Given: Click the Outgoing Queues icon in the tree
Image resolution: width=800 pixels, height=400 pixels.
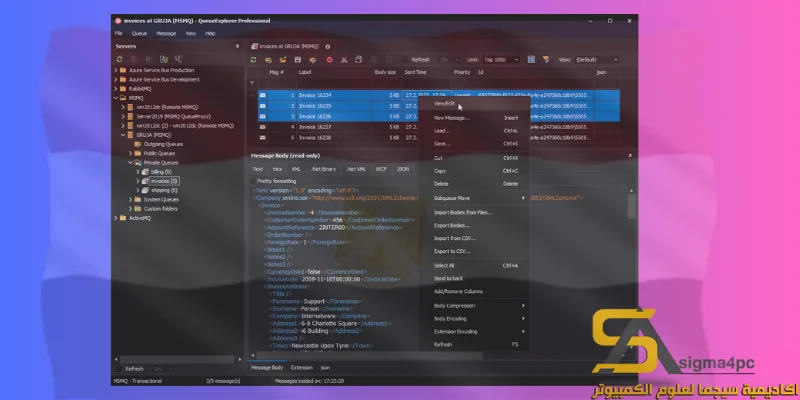Looking at the screenshot, I should click(137, 144).
